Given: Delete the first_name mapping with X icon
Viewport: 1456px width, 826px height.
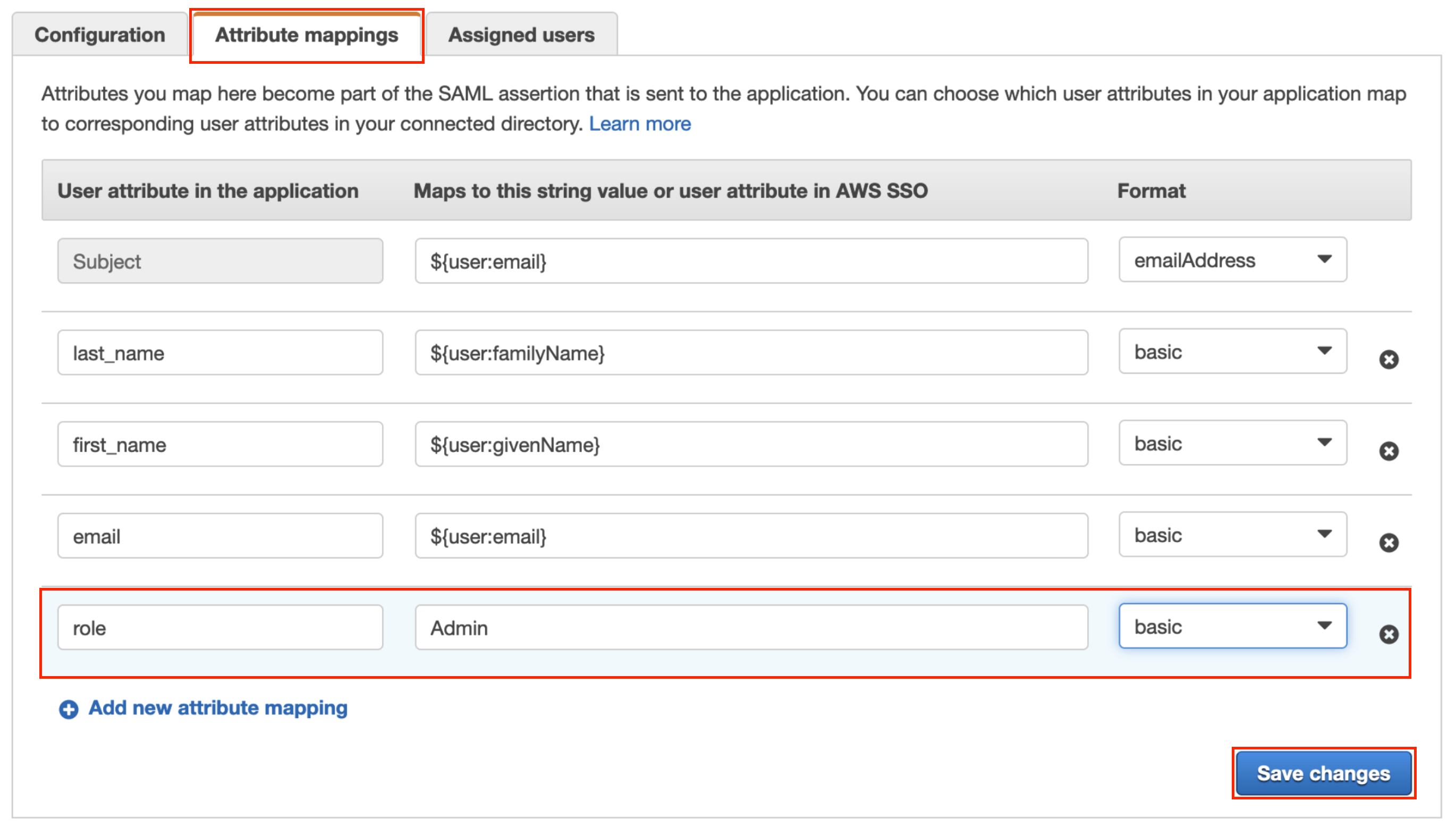Looking at the screenshot, I should pos(1389,451).
